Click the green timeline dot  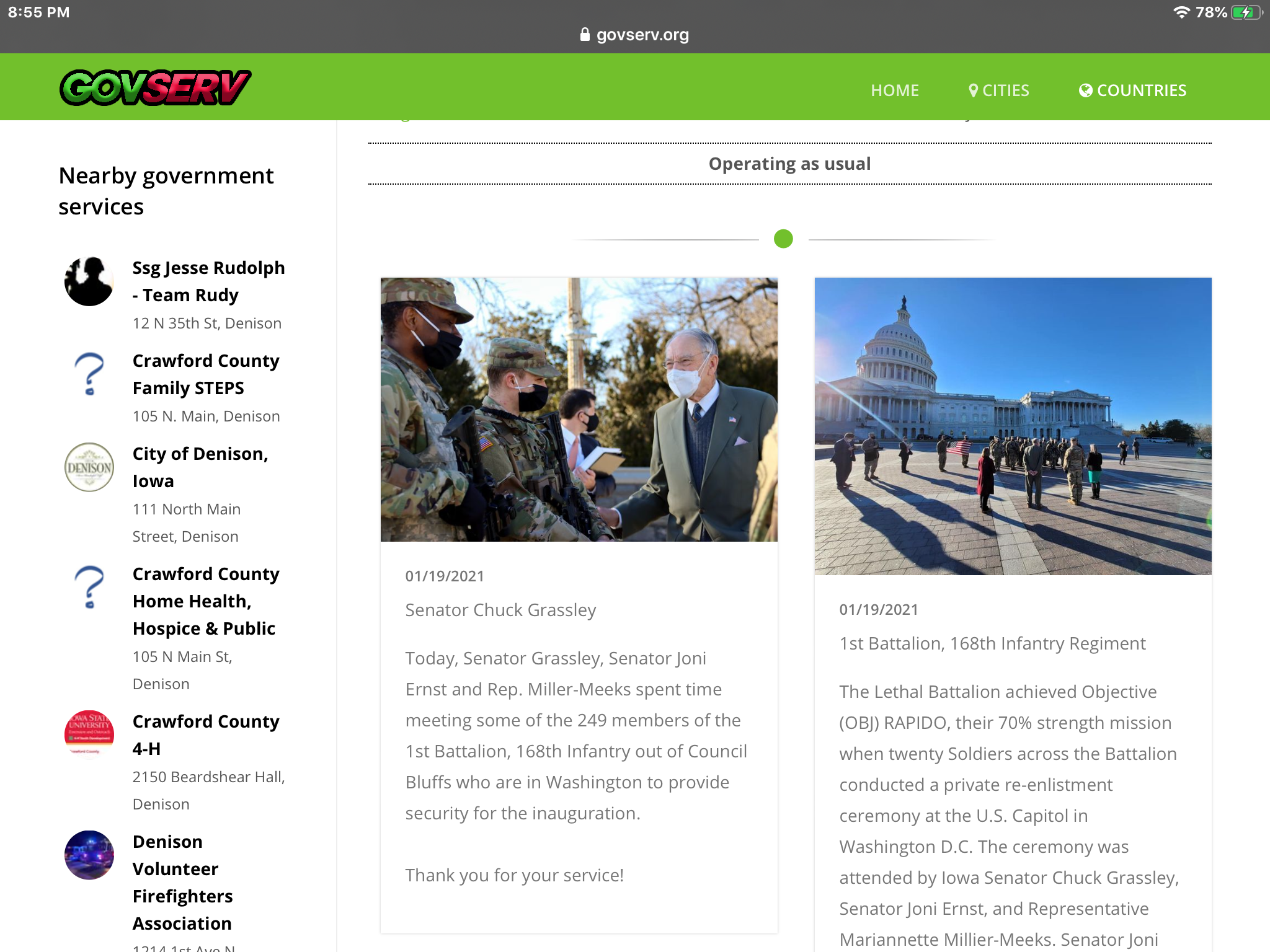pos(784,239)
